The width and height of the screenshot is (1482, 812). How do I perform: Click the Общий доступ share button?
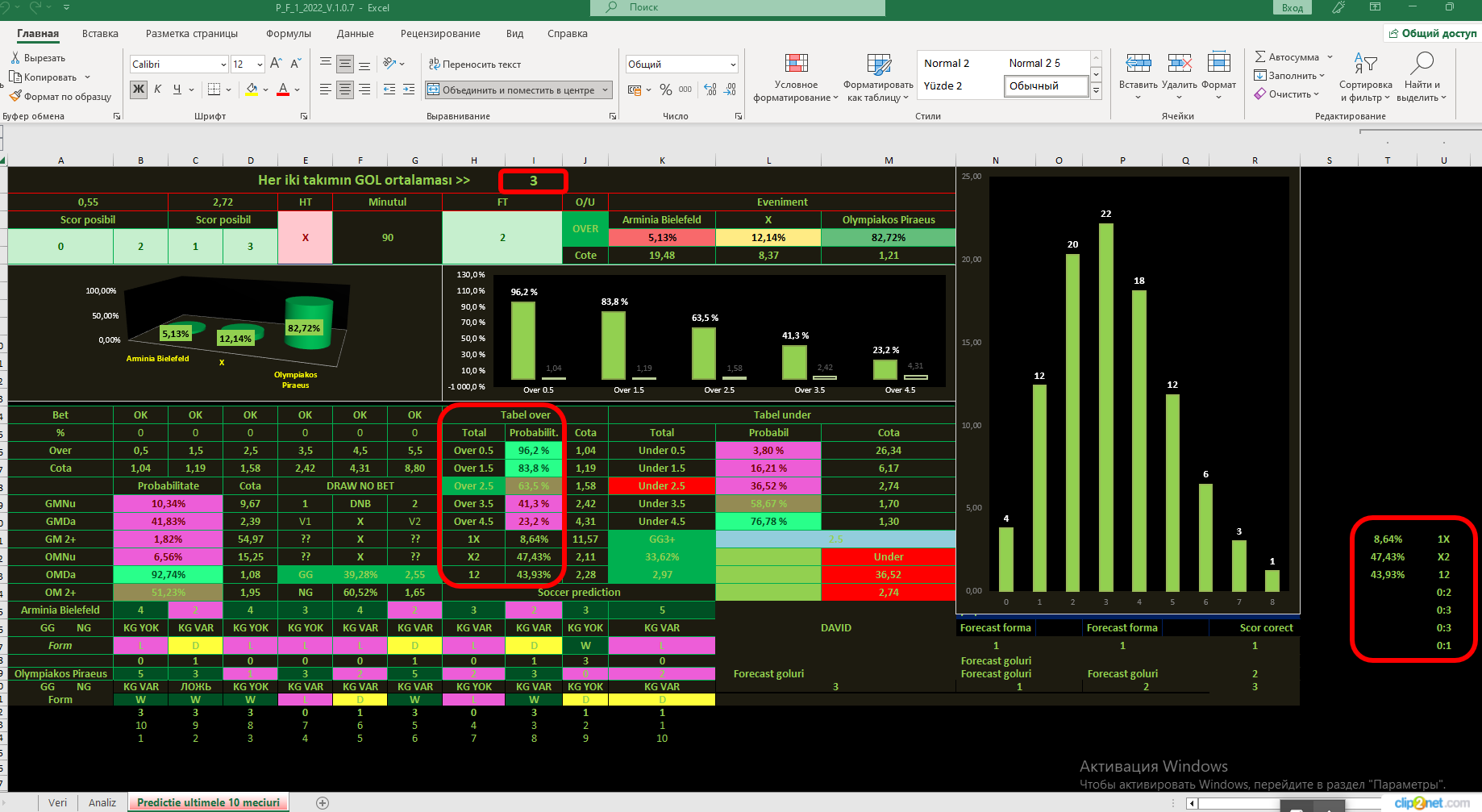(x=1432, y=33)
